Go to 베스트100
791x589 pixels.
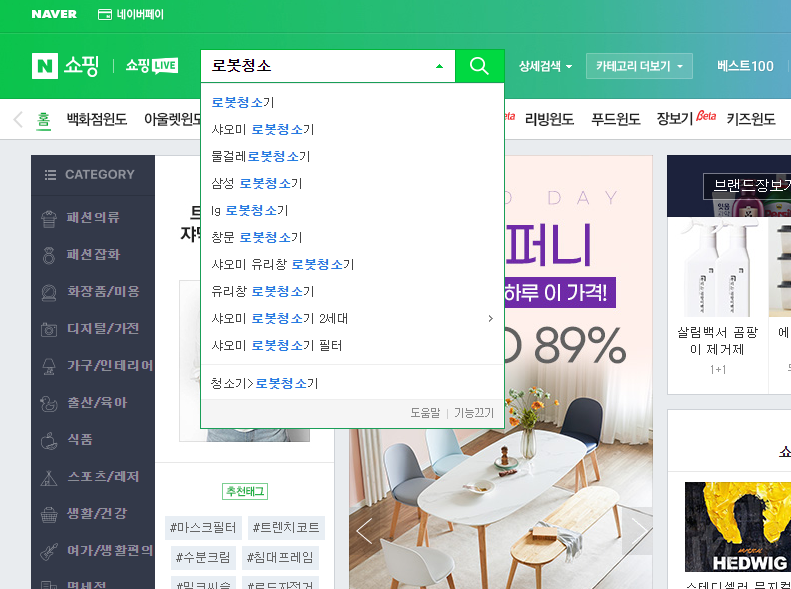745,66
